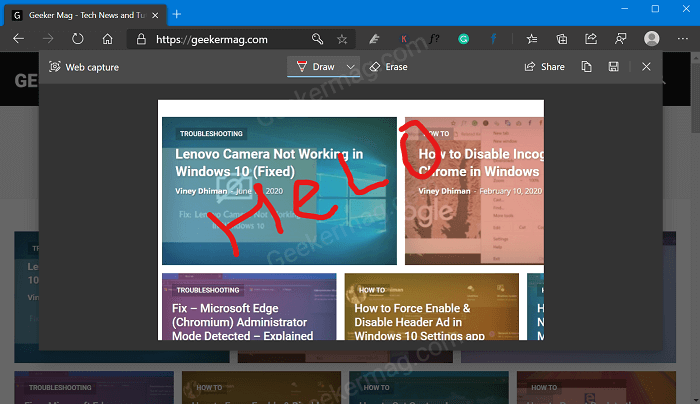Click the key icon in address bar
The width and height of the screenshot is (700, 404).
(317, 39)
